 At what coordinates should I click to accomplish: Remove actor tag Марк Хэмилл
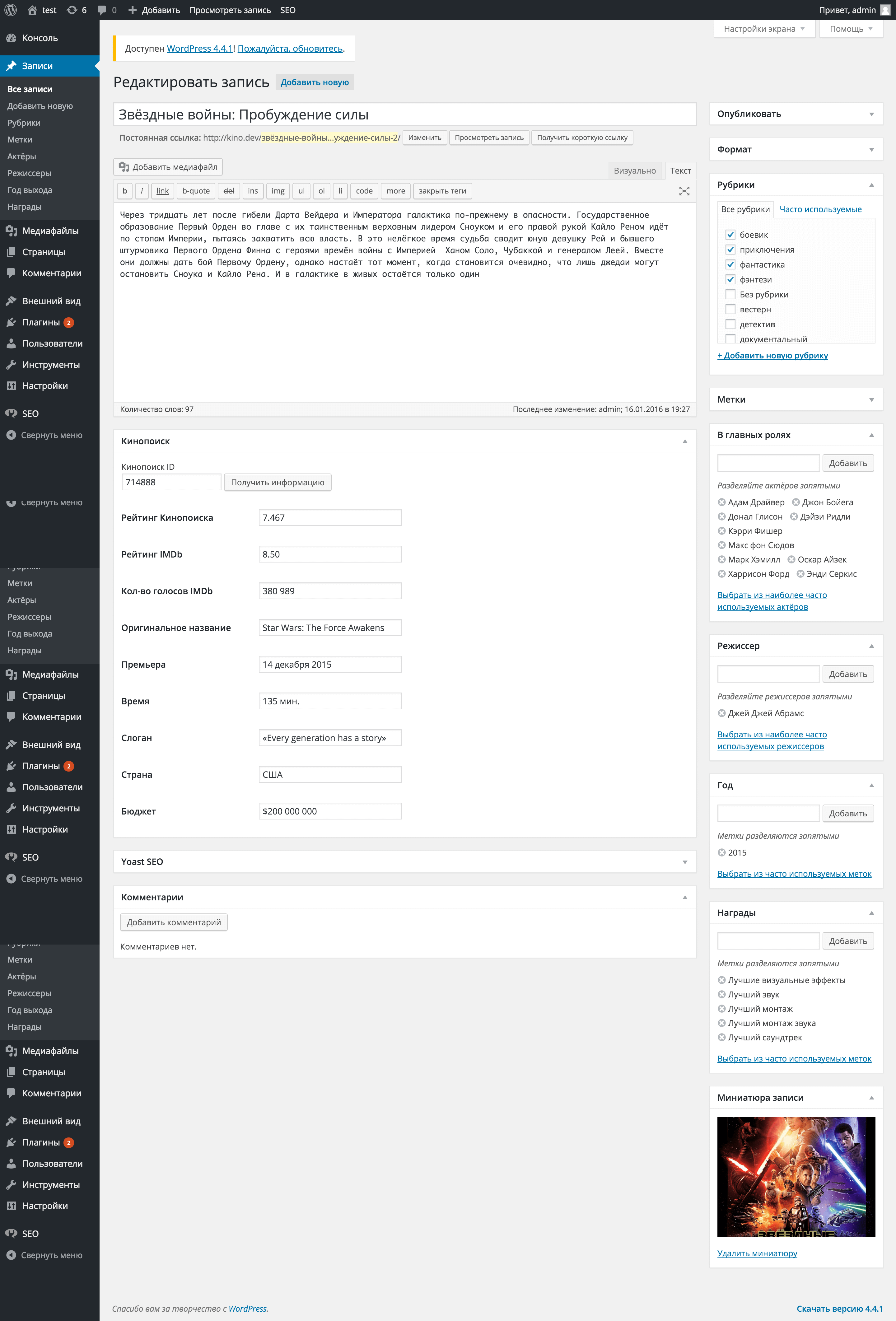pyautogui.click(x=721, y=560)
